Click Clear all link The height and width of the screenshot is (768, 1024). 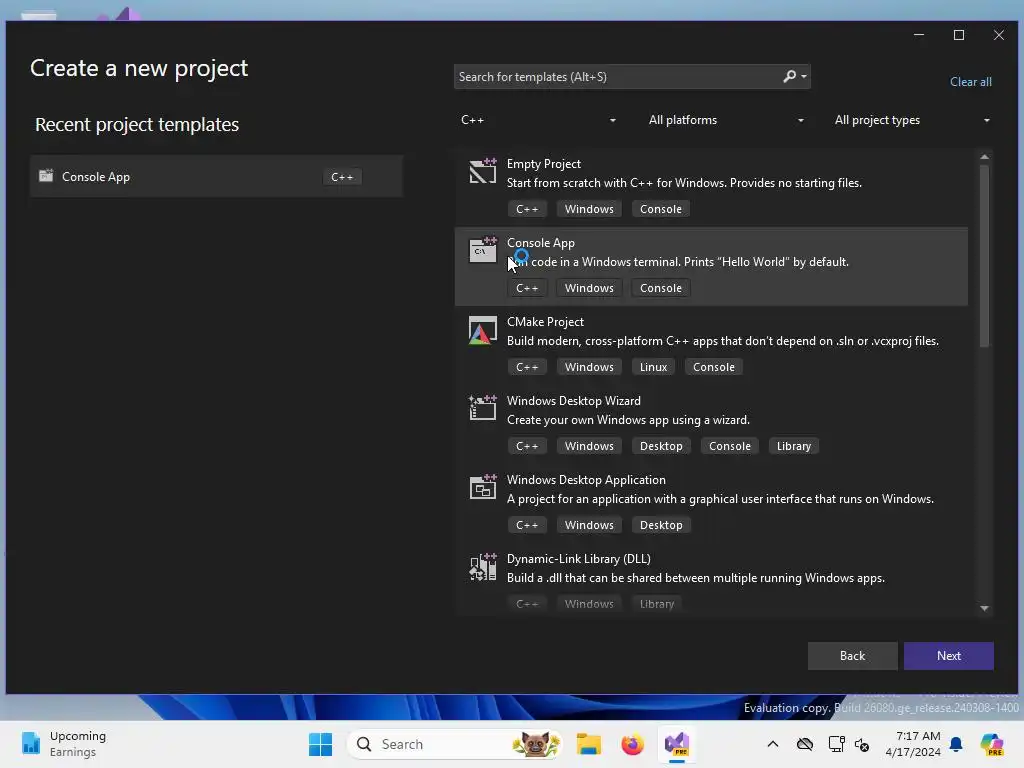(970, 82)
